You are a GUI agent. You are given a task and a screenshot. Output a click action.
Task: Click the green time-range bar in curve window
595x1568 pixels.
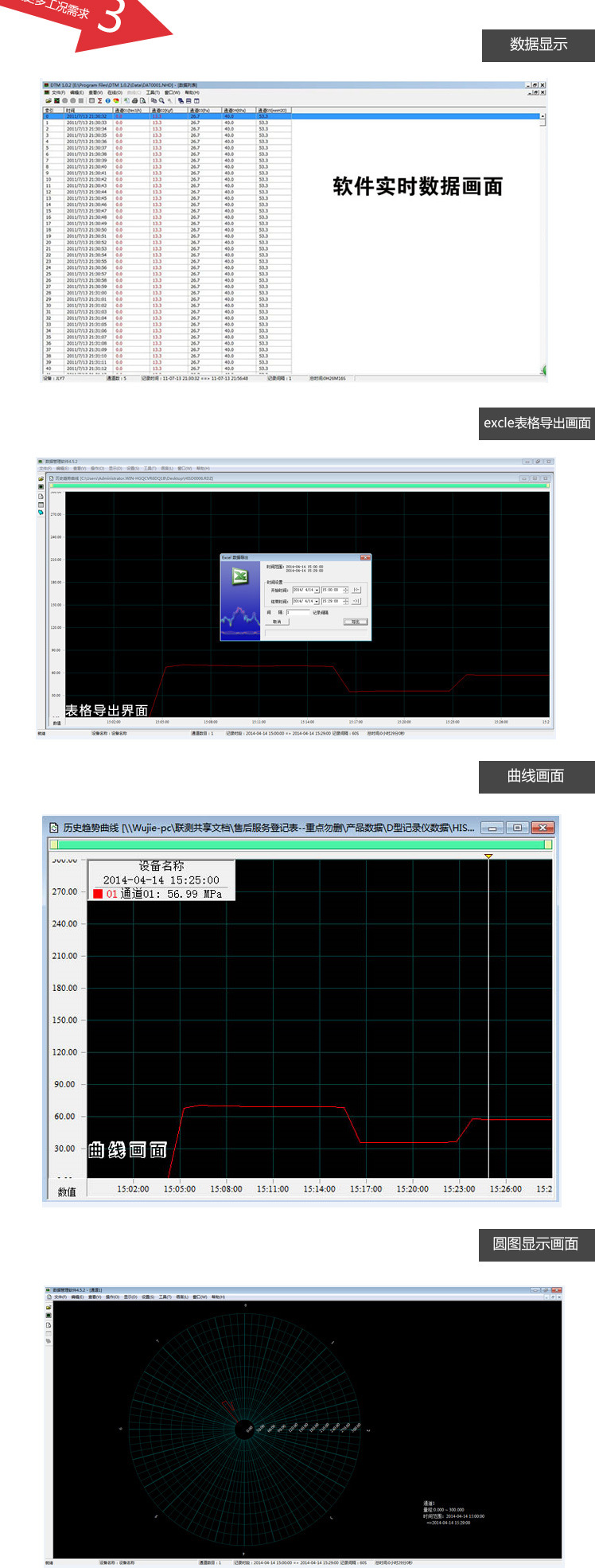[x=300, y=844]
